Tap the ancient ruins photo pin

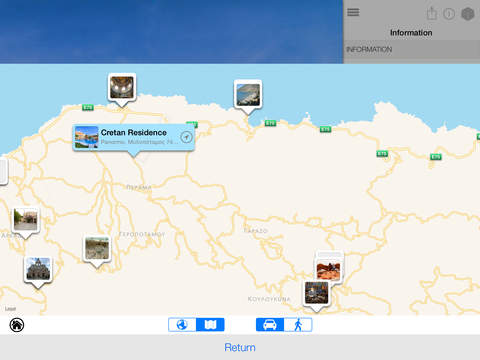(x=97, y=249)
